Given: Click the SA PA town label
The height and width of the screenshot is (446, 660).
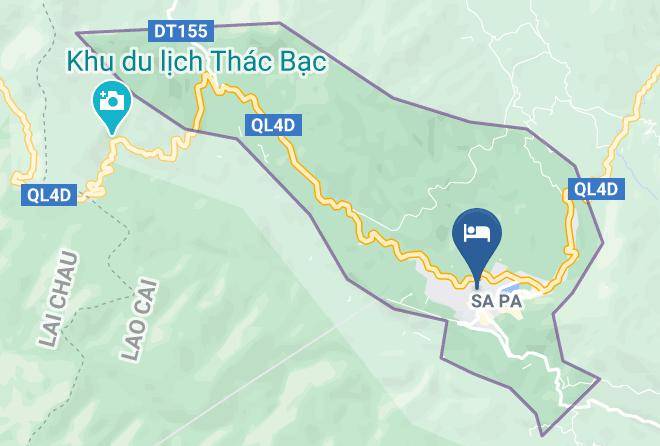Looking at the screenshot, I should point(496,301).
